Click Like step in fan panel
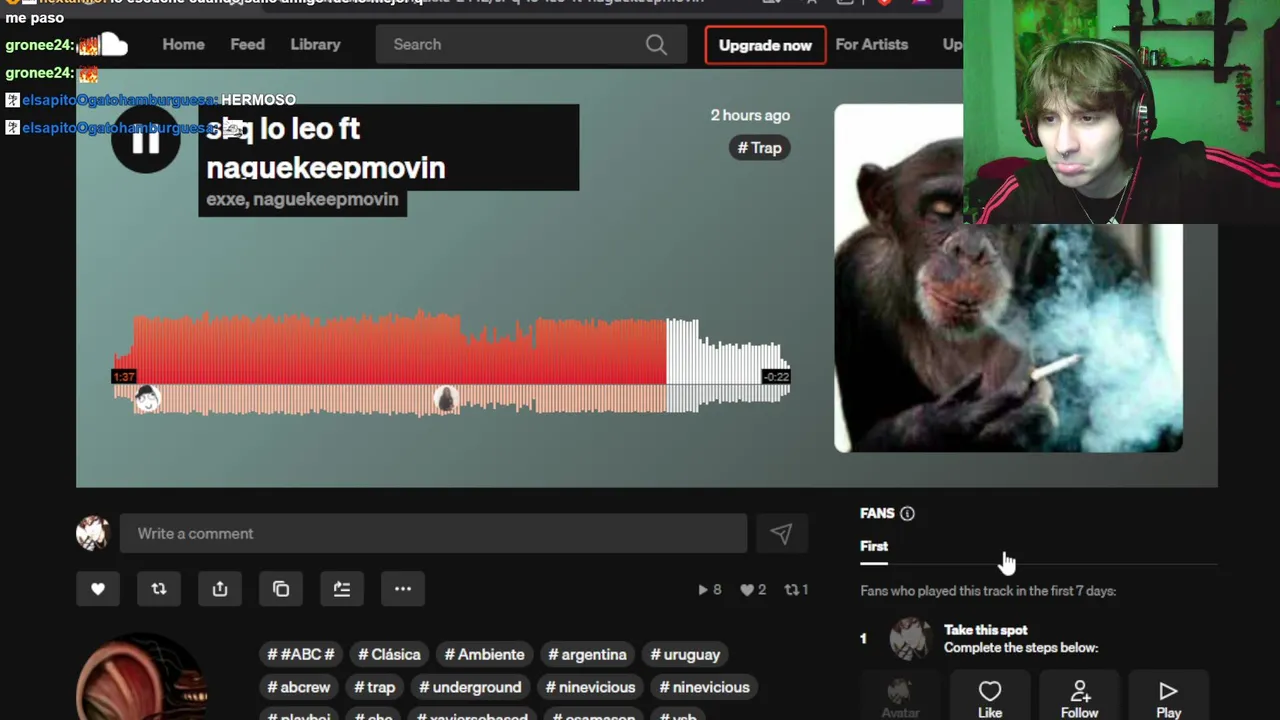 [x=990, y=699]
